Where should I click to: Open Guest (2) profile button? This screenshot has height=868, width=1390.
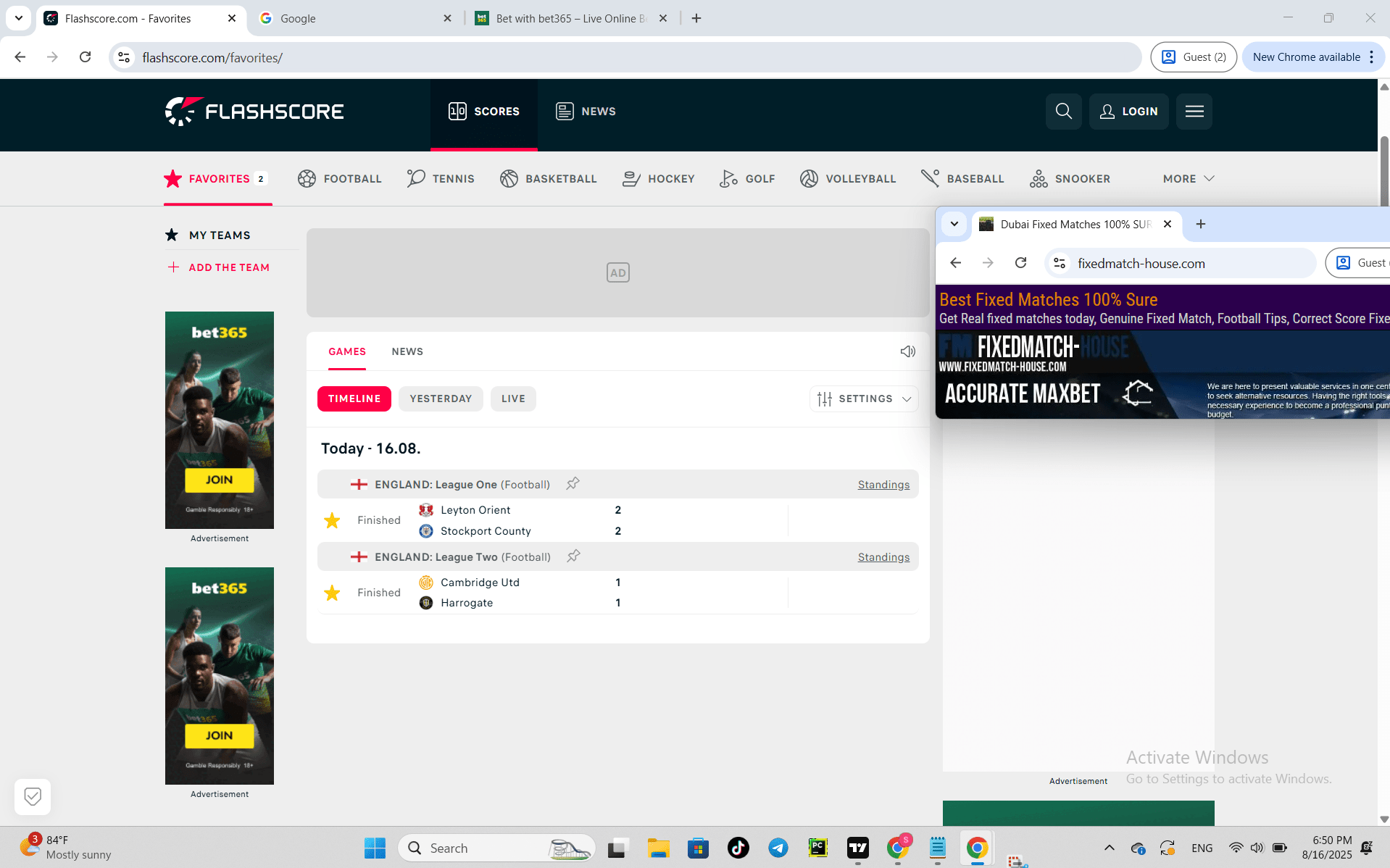[x=1194, y=57]
